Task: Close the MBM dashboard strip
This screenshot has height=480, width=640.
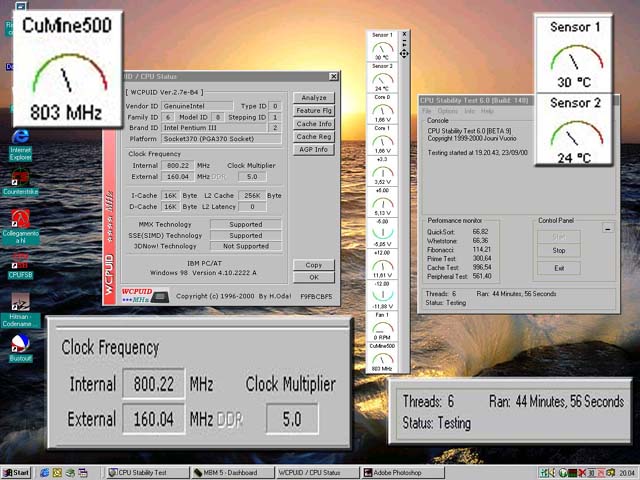Action: (x=404, y=34)
